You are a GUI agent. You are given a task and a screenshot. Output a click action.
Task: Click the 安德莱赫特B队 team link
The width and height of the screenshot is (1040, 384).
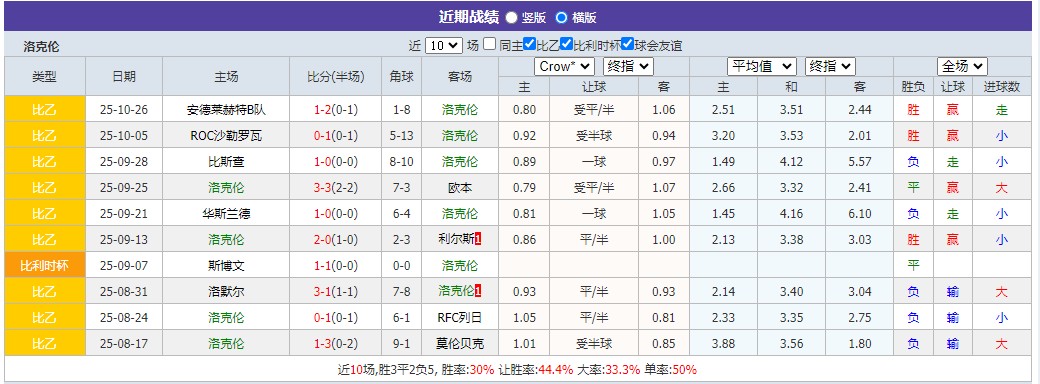(x=226, y=110)
